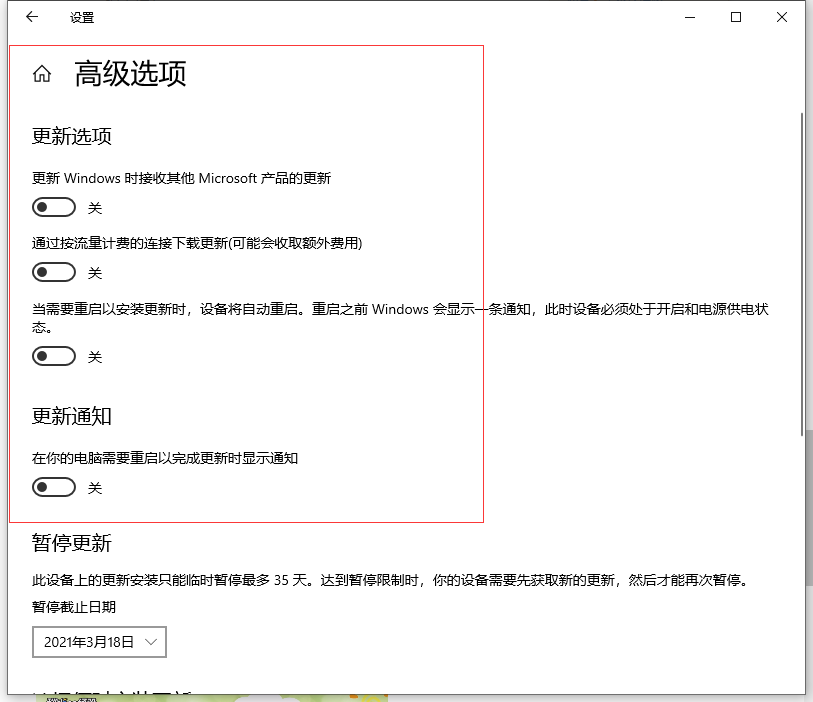Image resolution: width=813 pixels, height=702 pixels.
Task: Close the 设置 window
Action: tap(782, 17)
